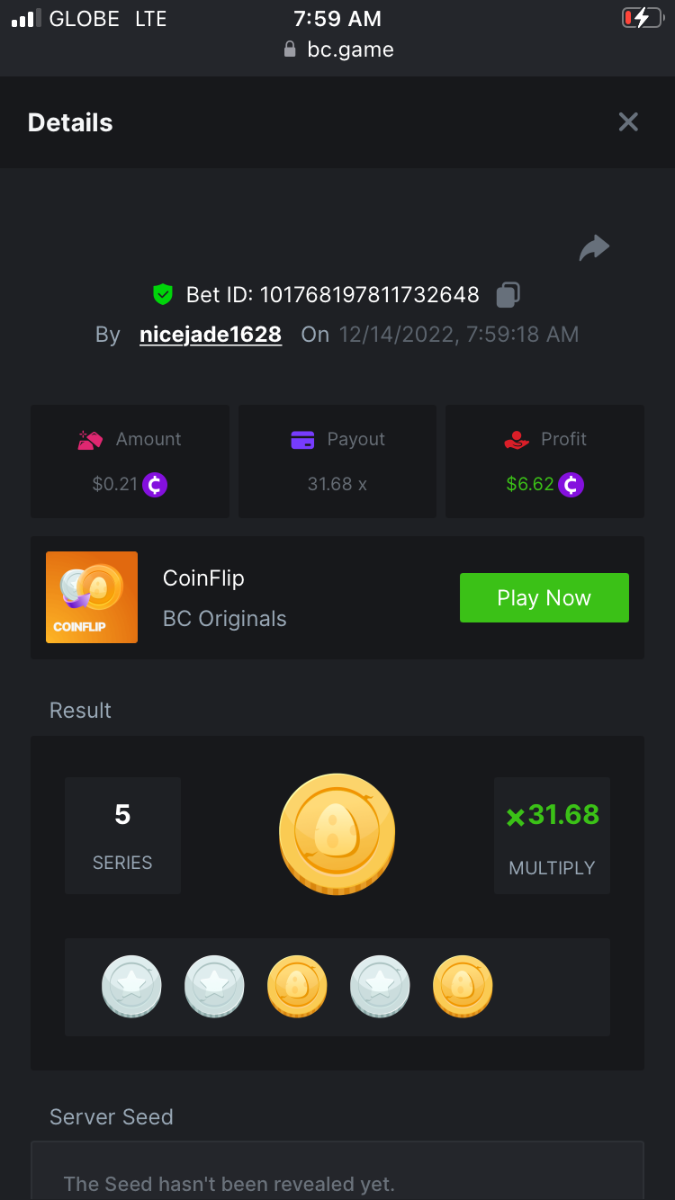Click the Payout card icon

click(303, 440)
